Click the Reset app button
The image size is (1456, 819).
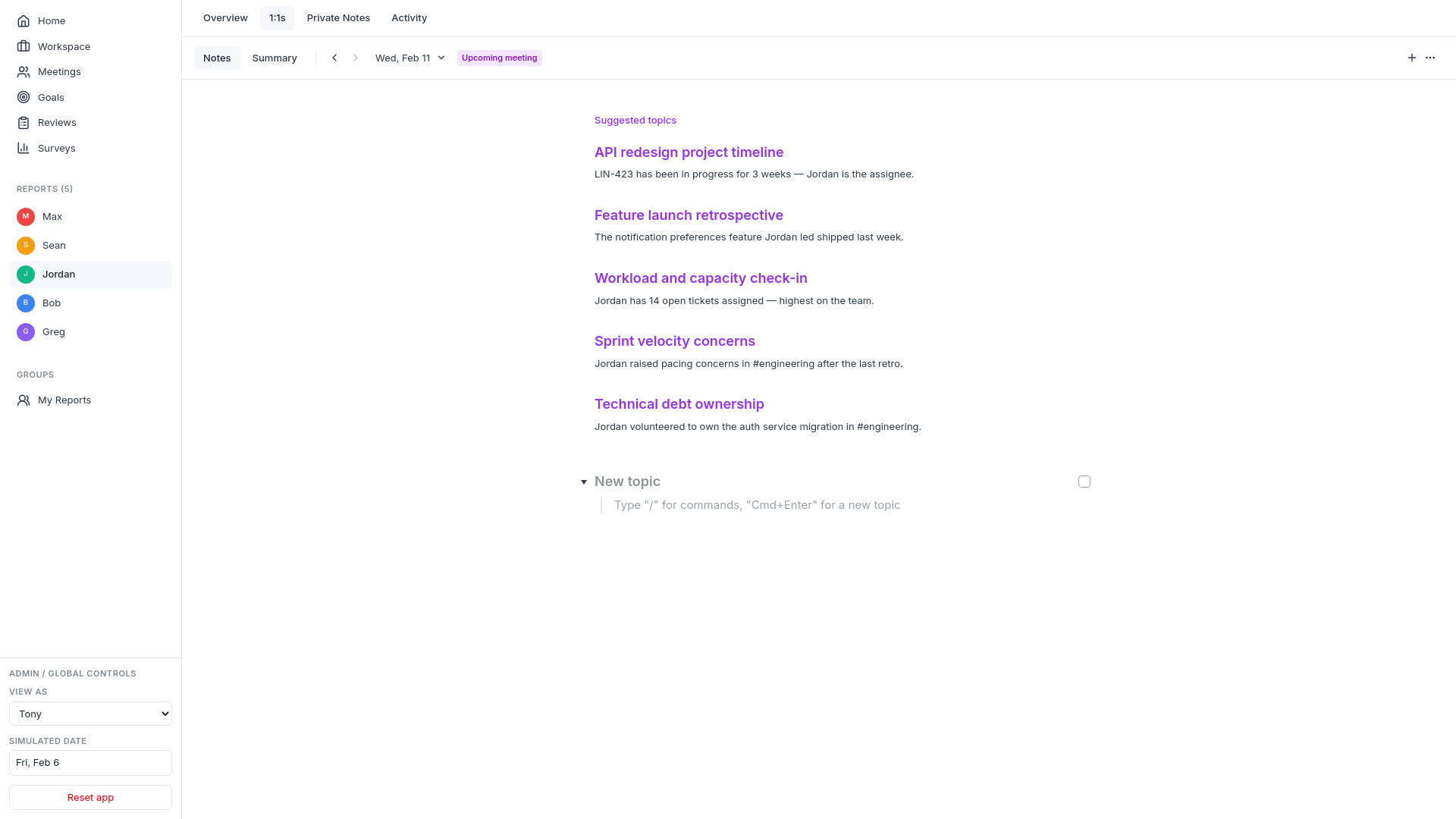90,797
